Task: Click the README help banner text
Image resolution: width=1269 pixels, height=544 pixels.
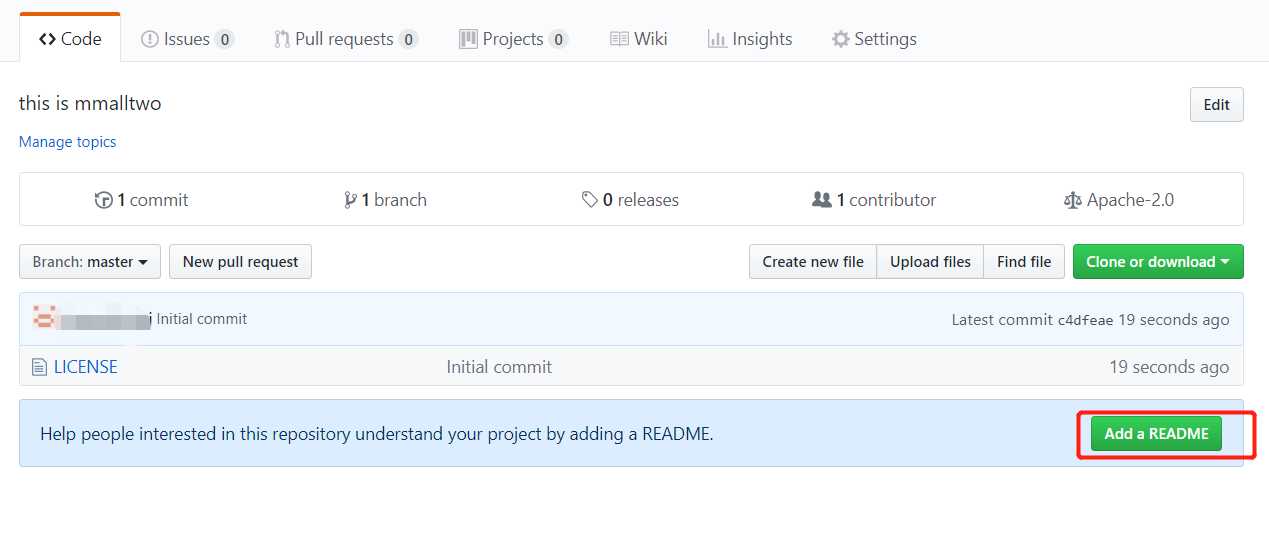Action: coord(377,434)
